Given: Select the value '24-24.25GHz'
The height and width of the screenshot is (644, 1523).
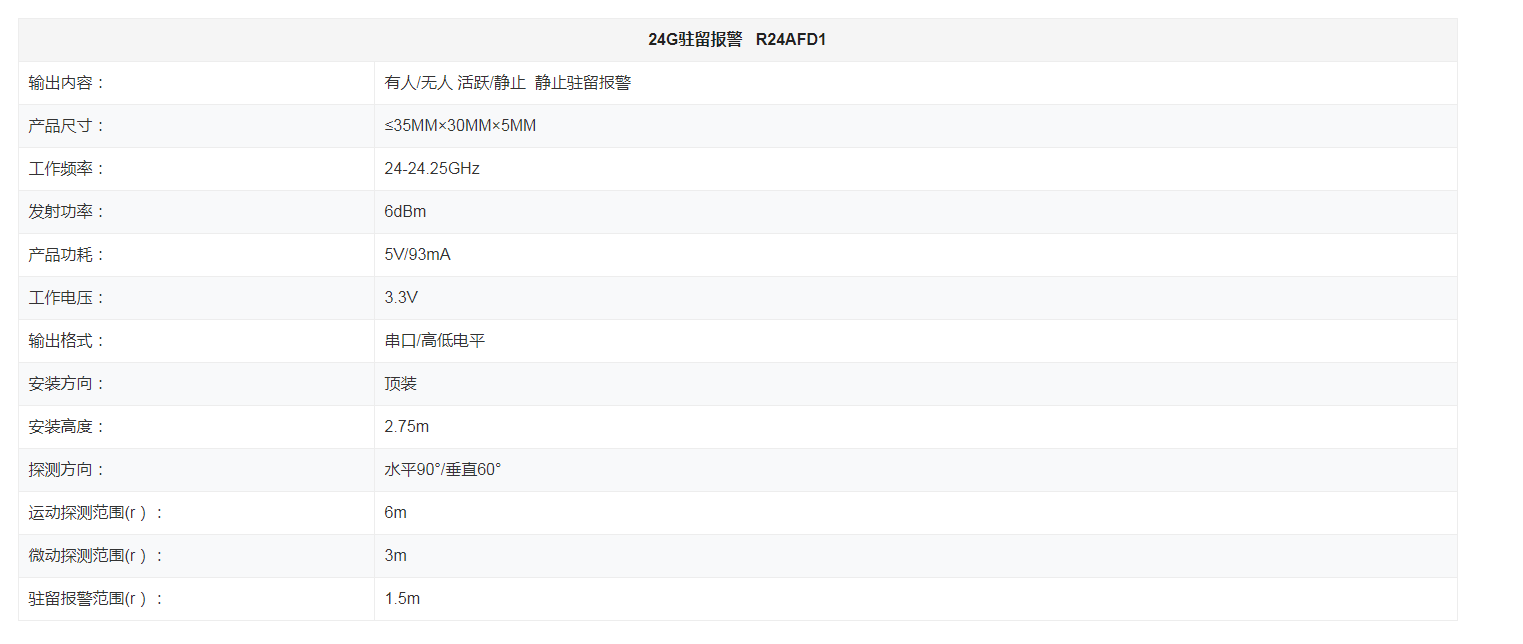Looking at the screenshot, I should coord(432,169).
